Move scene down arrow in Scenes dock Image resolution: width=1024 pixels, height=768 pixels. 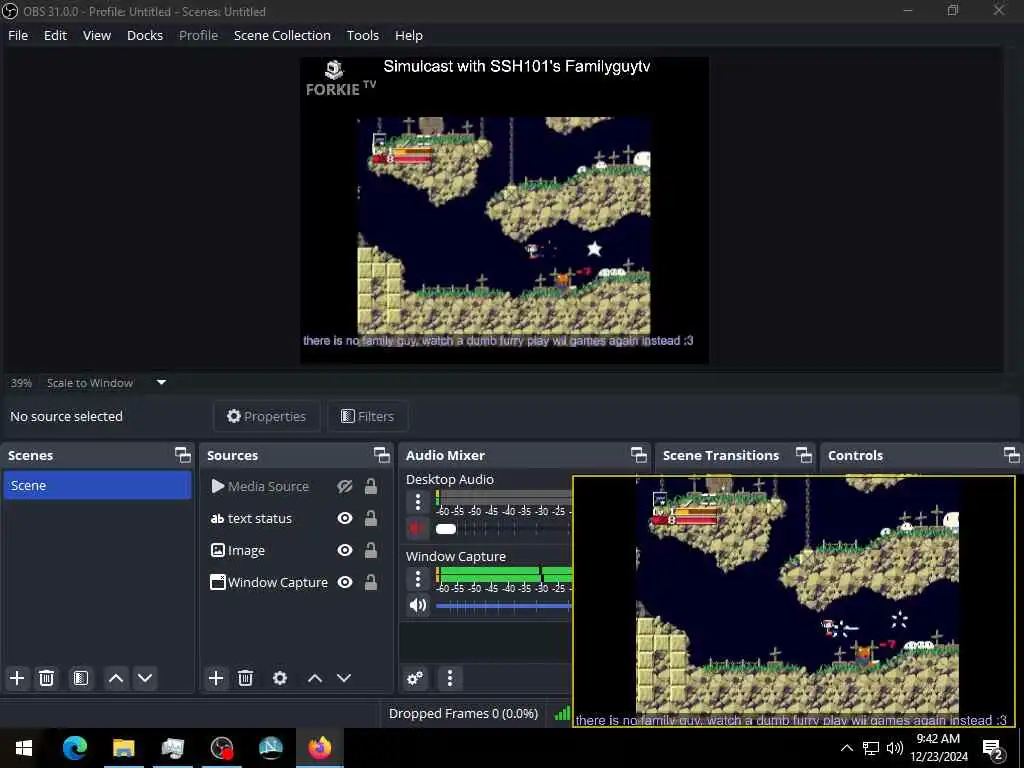[x=145, y=678]
